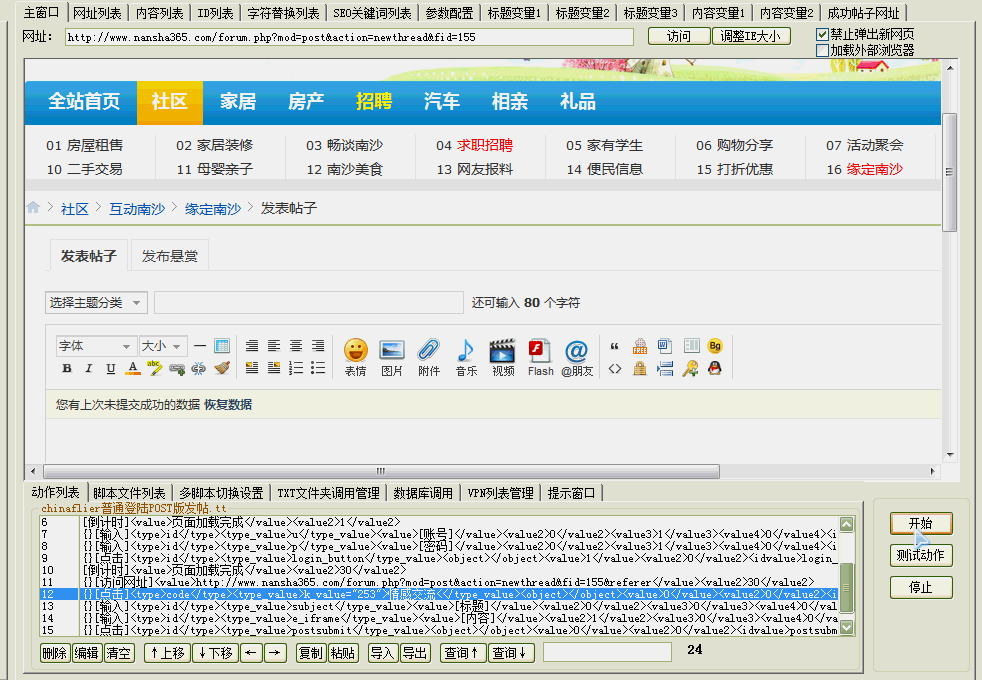Insert a table into the post

(x=222, y=346)
